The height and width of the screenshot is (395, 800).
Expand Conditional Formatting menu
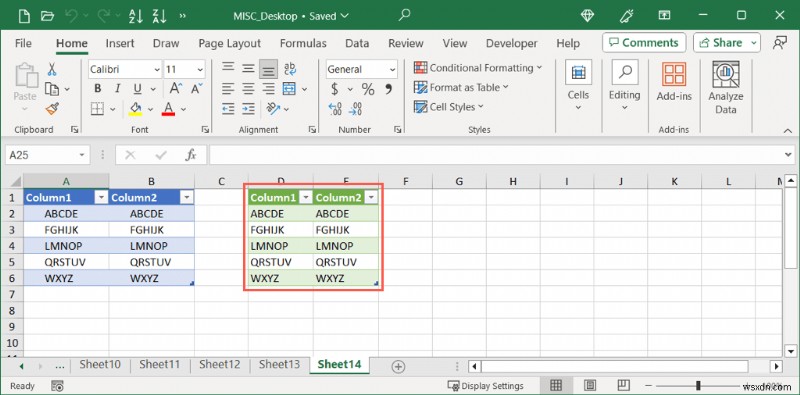(478, 68)
